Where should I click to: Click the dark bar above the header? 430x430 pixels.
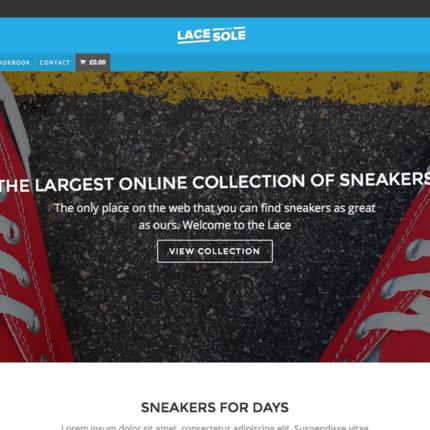click(215, 9)
